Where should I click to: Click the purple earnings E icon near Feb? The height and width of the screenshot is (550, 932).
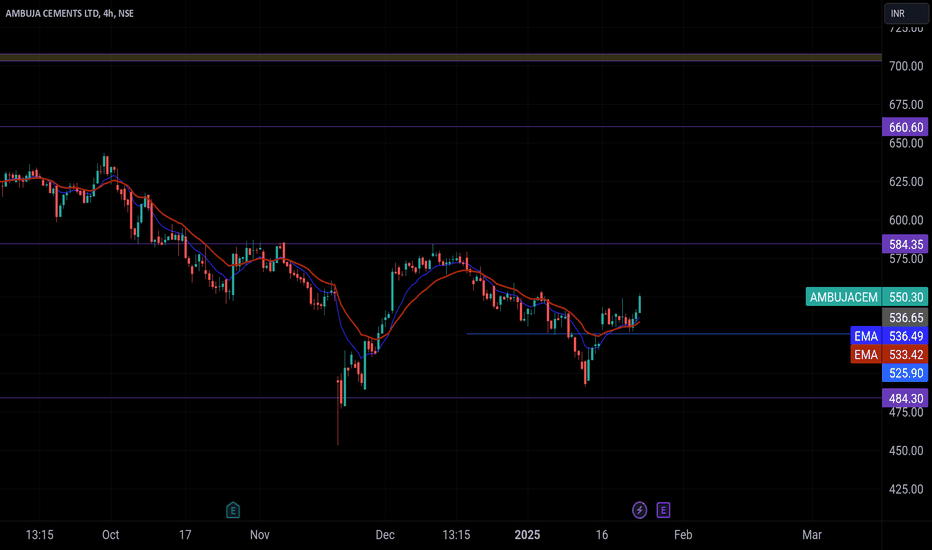click(663, 510)
